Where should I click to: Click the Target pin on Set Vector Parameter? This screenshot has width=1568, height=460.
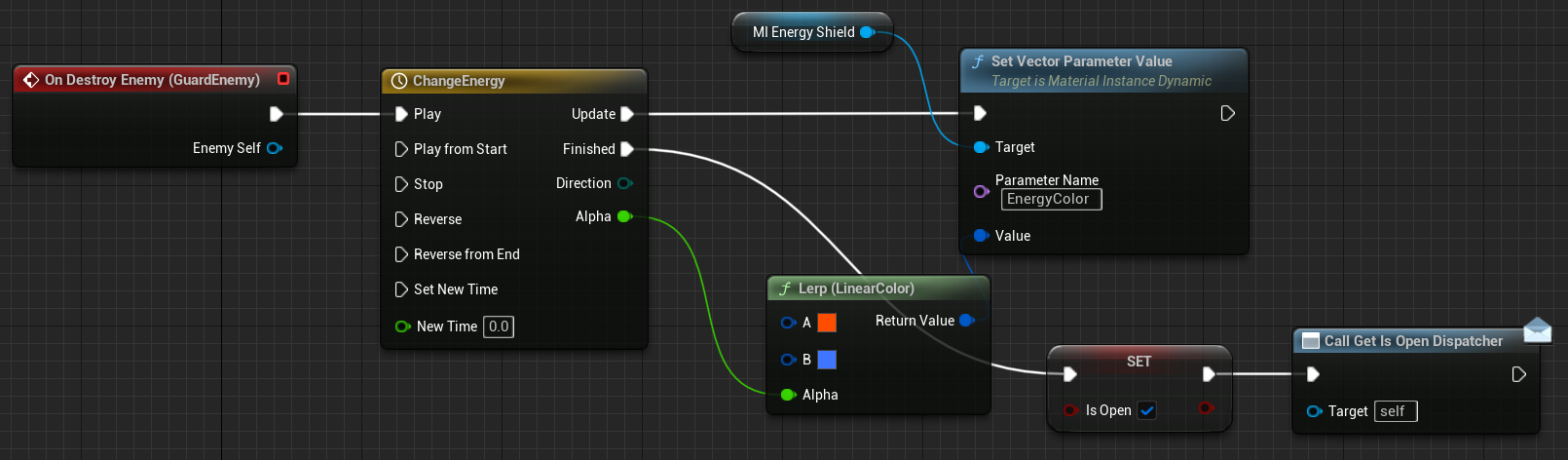point(981,147)
